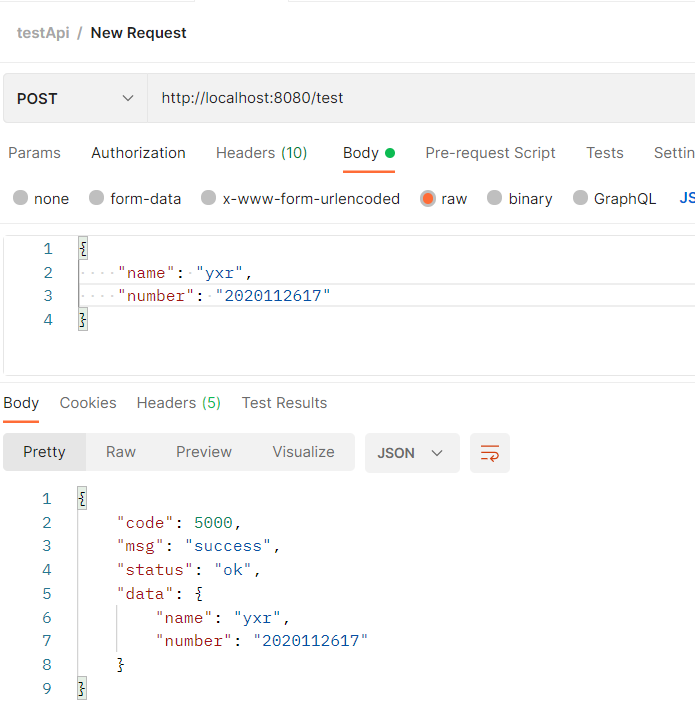The image size is (695, 718).
Task: Open the Test Results tab
Action: coord(284,403)
